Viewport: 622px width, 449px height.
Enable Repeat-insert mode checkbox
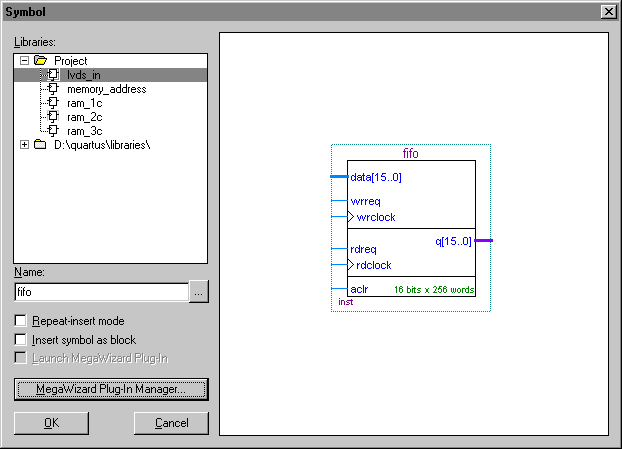(x=21, y=321)
